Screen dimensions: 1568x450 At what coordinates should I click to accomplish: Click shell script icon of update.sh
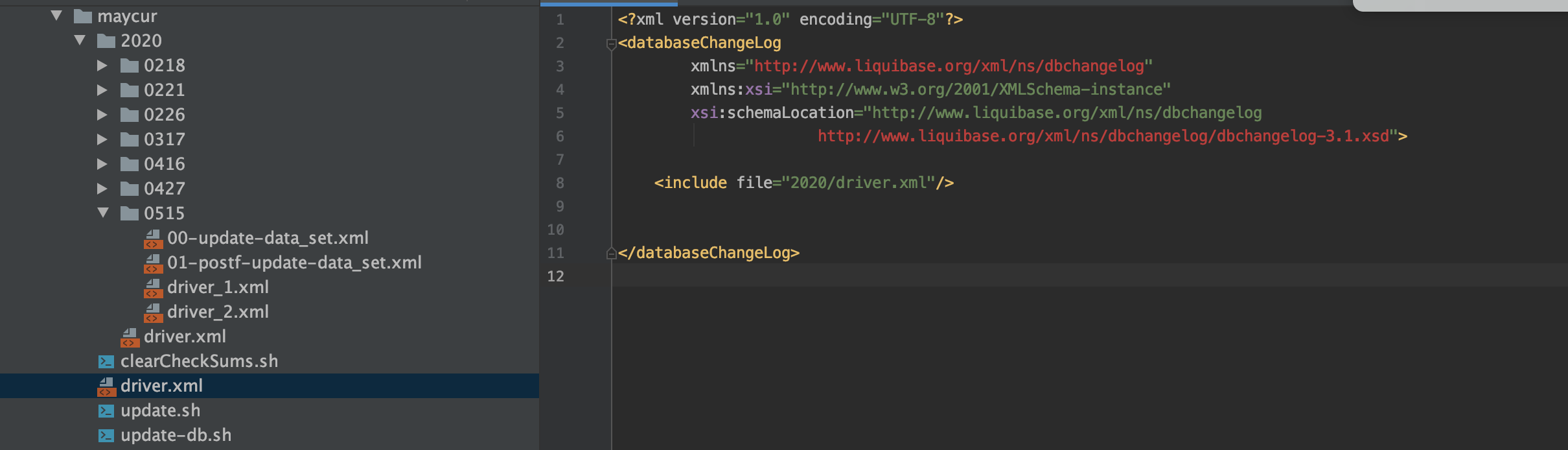(x=106, y=410)
